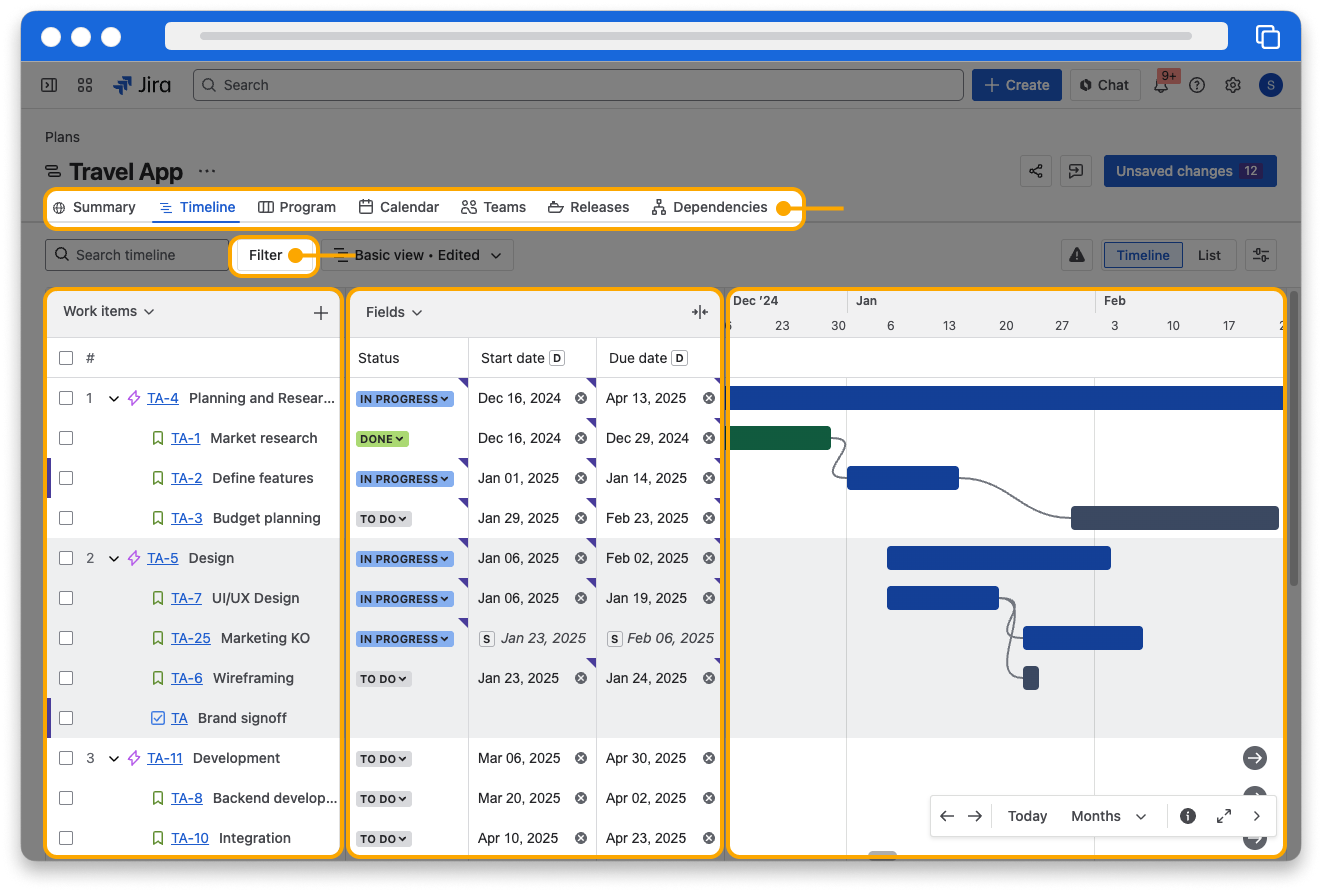Click the Jira logo
Viewport: 1322px width, 892px height.
click(142, 85)
